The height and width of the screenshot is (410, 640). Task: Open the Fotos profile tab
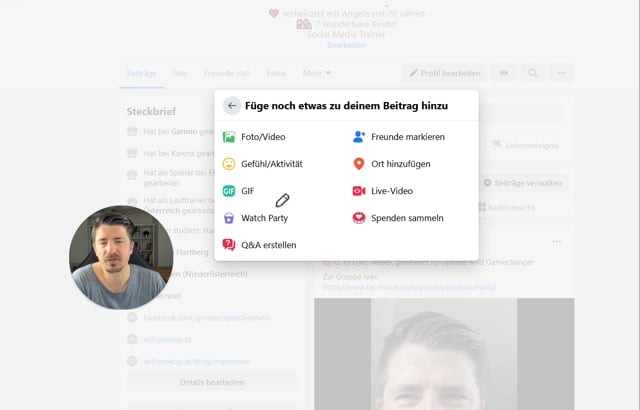[276, 73]
